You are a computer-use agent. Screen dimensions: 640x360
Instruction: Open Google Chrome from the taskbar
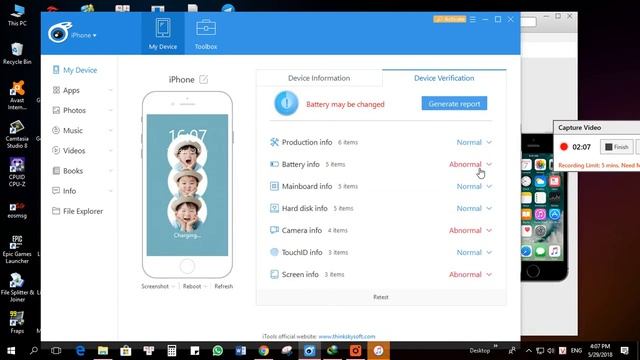coord(264,351)
